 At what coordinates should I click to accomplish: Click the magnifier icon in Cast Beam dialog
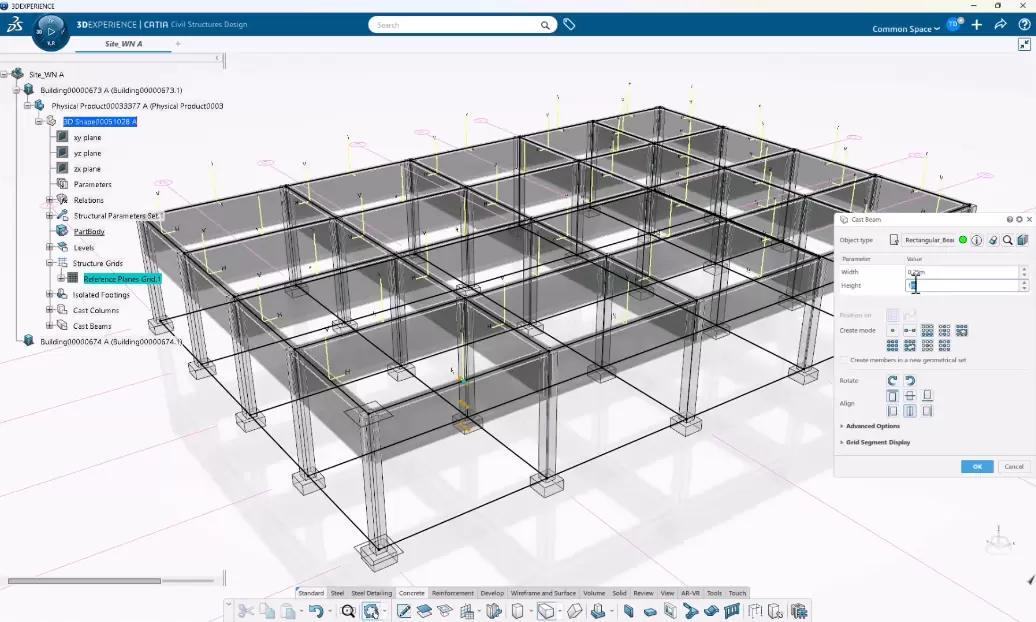coord(1007,240)
